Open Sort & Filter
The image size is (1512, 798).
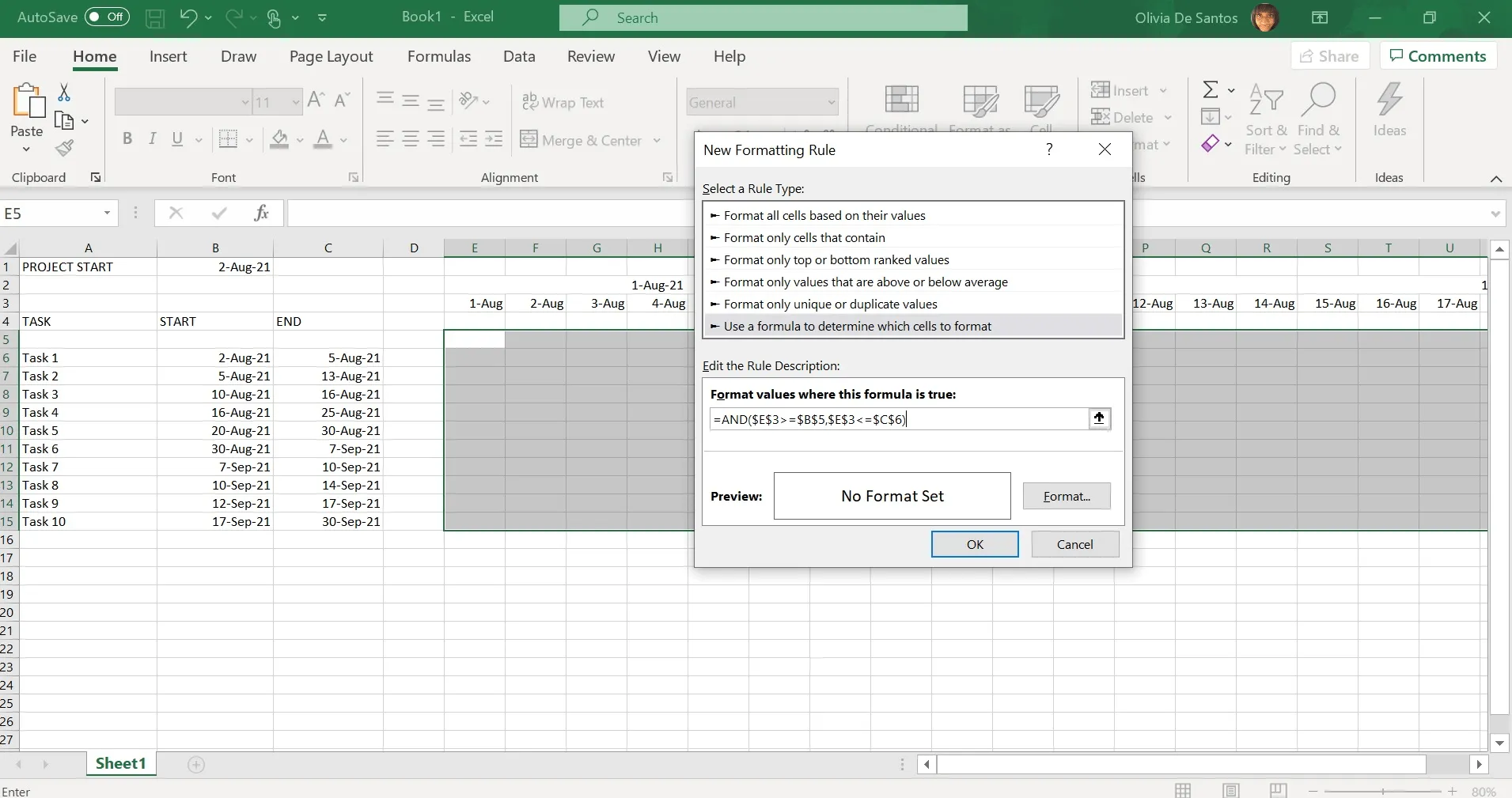(1265, 117)
